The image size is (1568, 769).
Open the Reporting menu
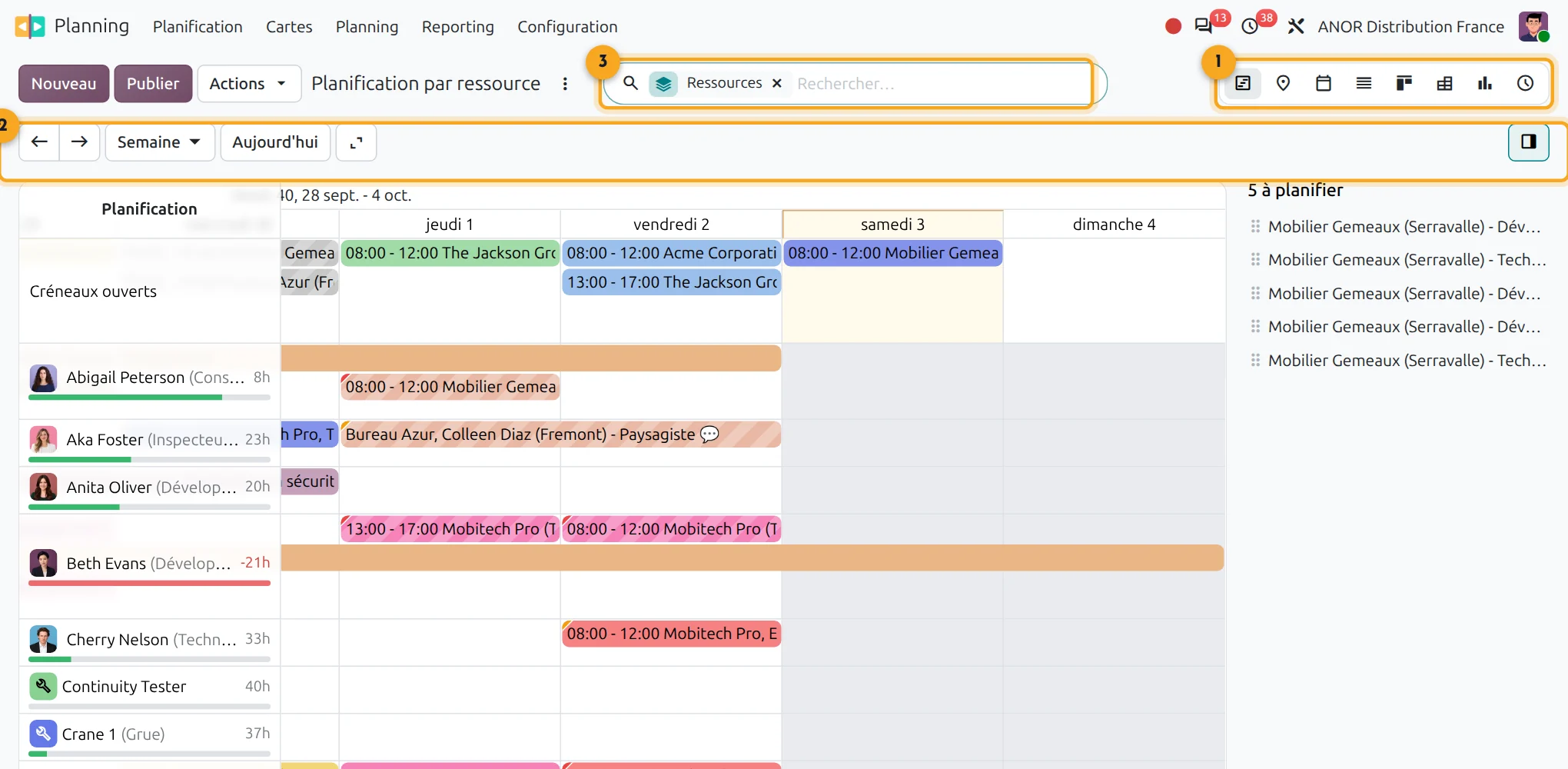point(458,26)
